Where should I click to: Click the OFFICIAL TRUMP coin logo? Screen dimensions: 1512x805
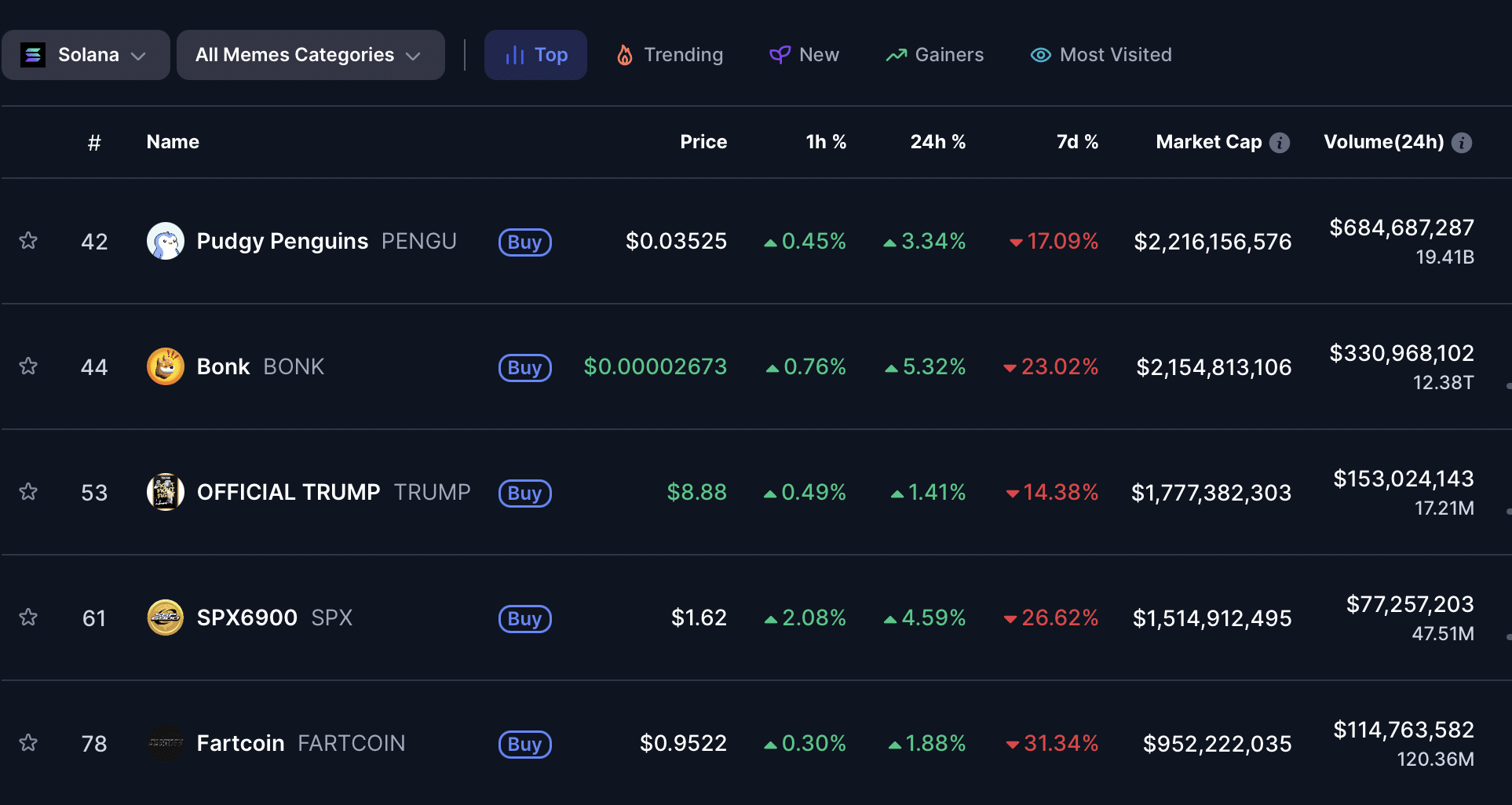coord(166,492)
